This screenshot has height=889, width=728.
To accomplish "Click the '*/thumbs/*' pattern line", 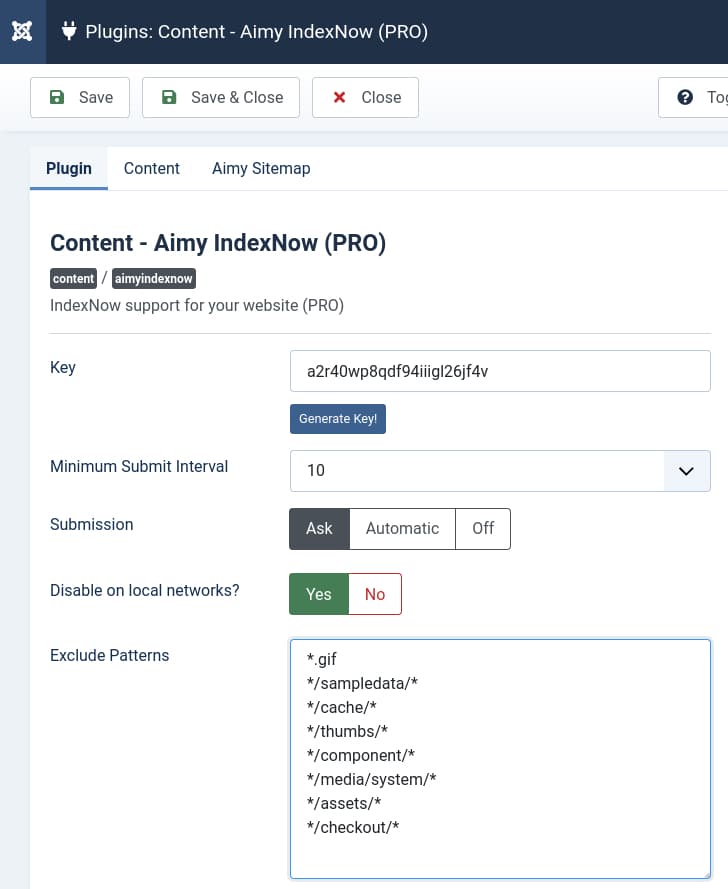I will (x=347, y=731).
